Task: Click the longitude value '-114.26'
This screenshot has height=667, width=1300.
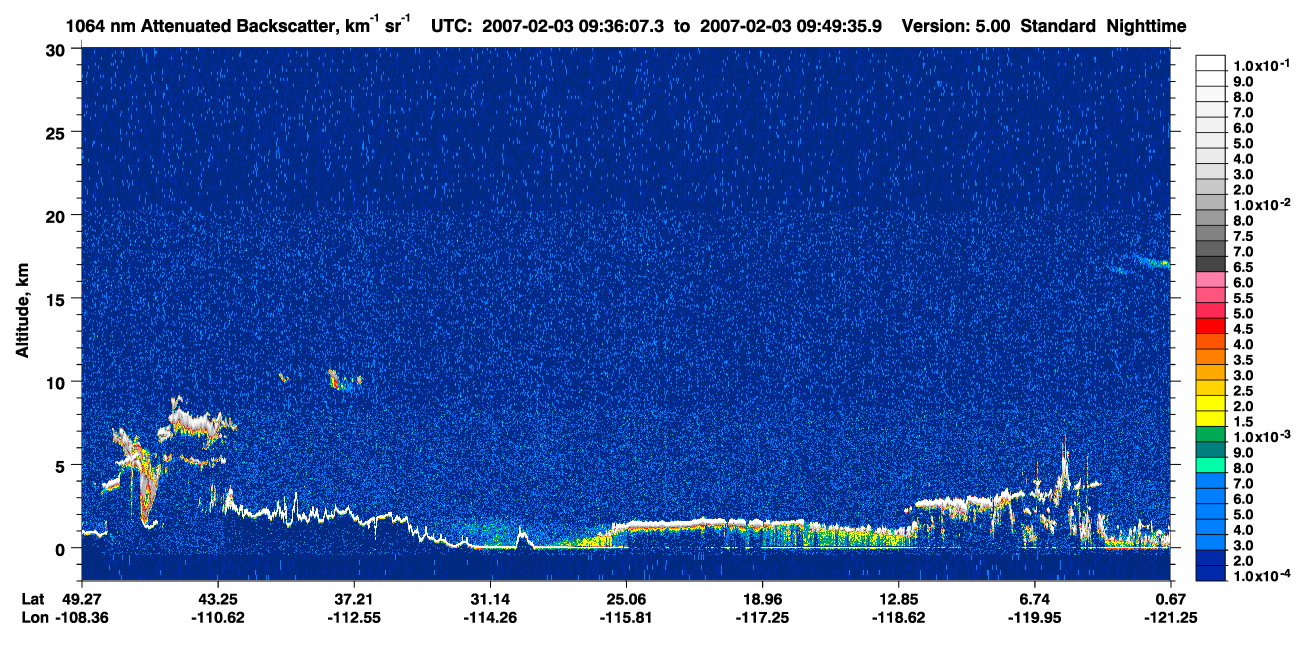Action: pos(490,617)
